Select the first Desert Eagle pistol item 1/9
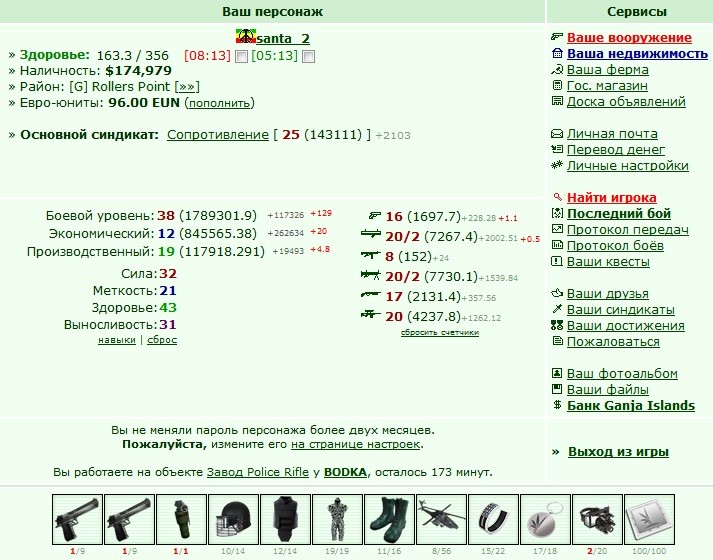 [x=77, y=520]
